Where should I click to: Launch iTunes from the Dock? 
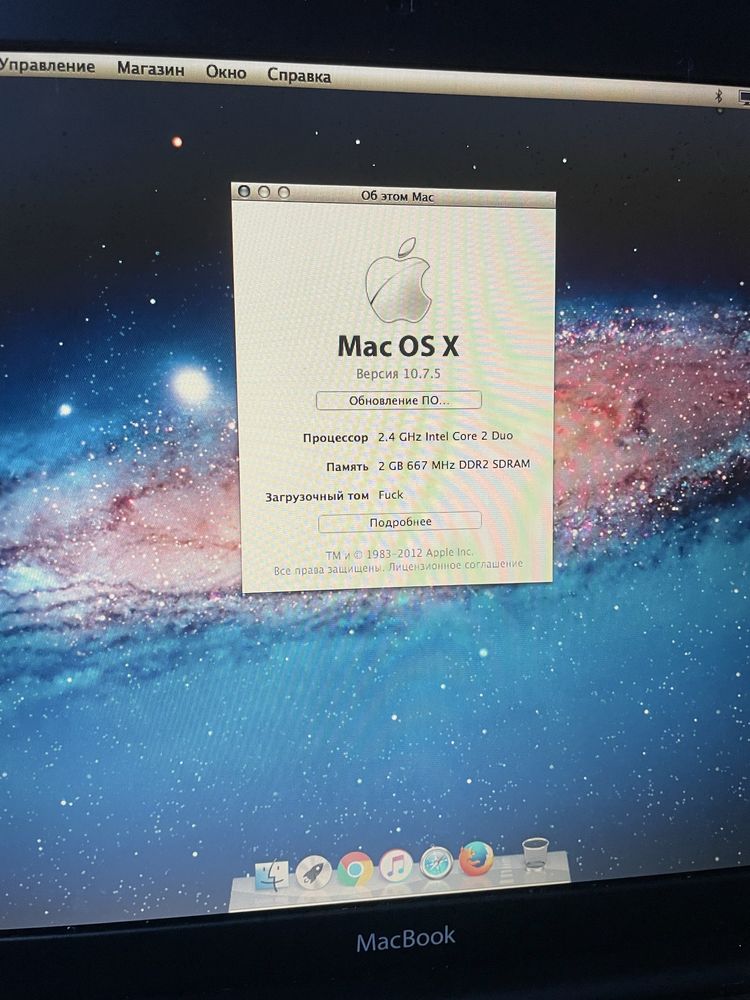click(396, 865)
